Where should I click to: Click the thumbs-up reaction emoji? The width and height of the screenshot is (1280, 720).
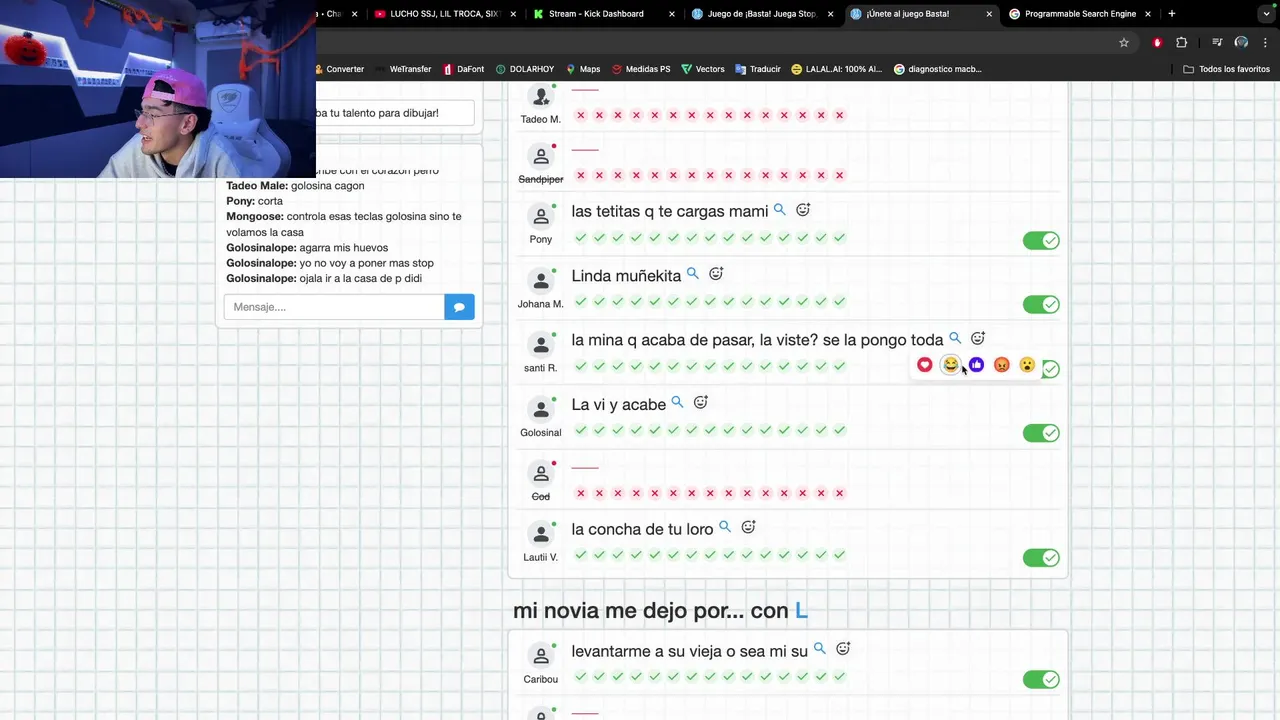[976, 365]
